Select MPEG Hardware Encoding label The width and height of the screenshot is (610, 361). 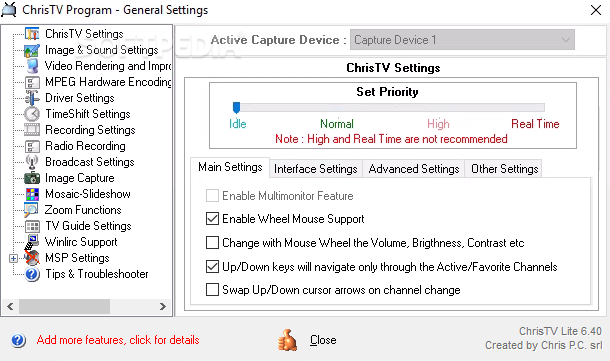[108, 82]
